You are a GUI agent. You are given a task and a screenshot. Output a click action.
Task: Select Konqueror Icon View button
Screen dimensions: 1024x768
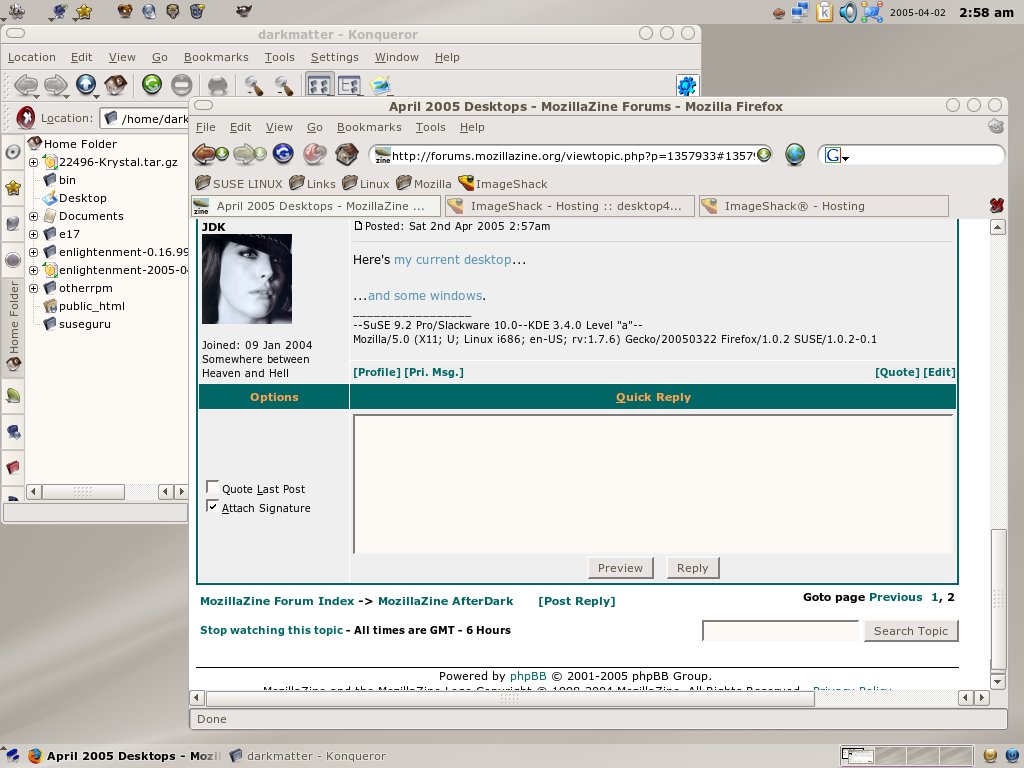[x=319, y=85]
